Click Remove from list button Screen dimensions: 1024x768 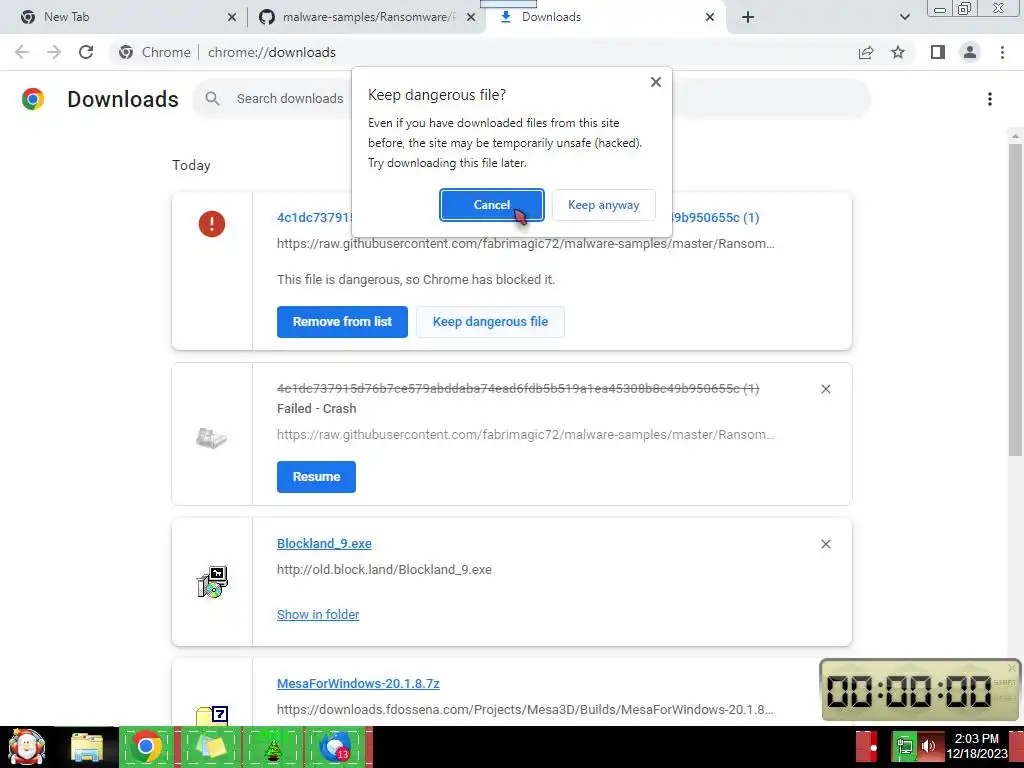(x=342, y=322)
